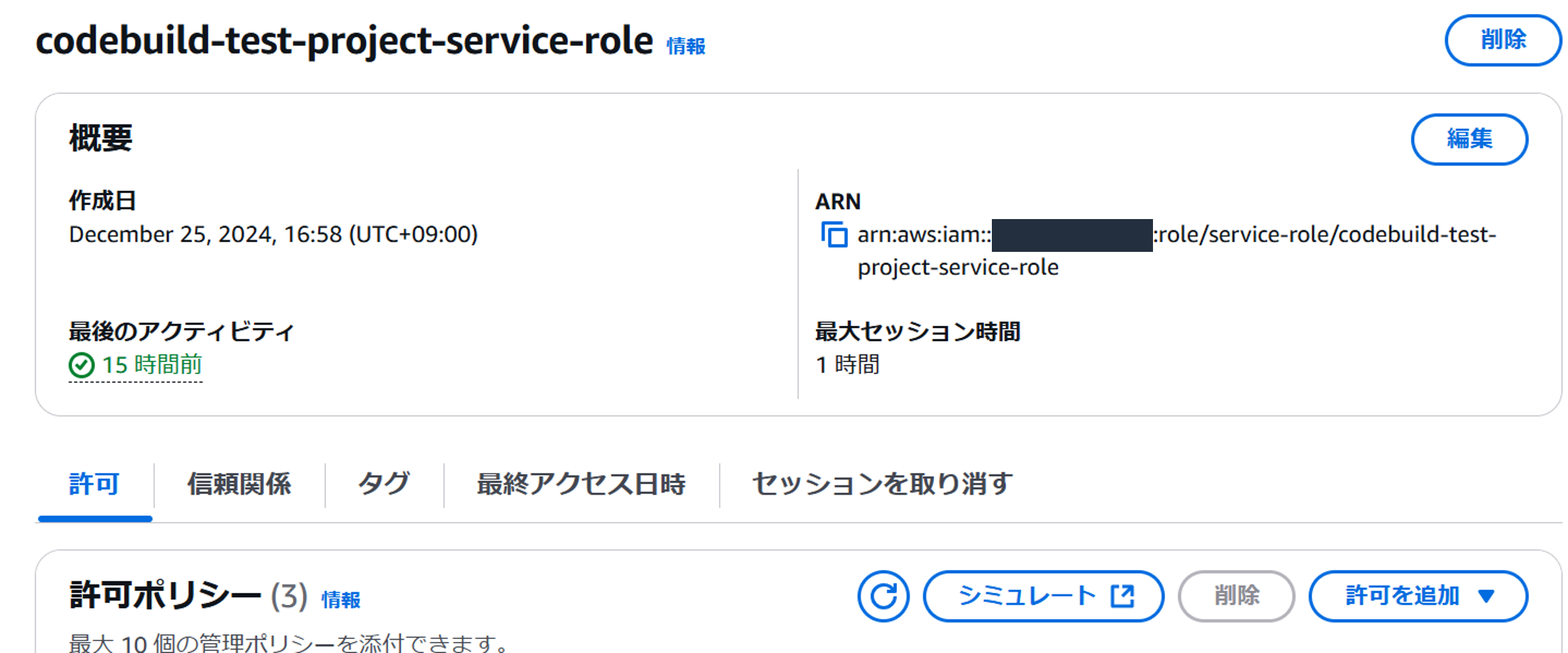Click the green checkmark next to last activity
Viewport: 1568px width, 653px height.
pos(83,364)
